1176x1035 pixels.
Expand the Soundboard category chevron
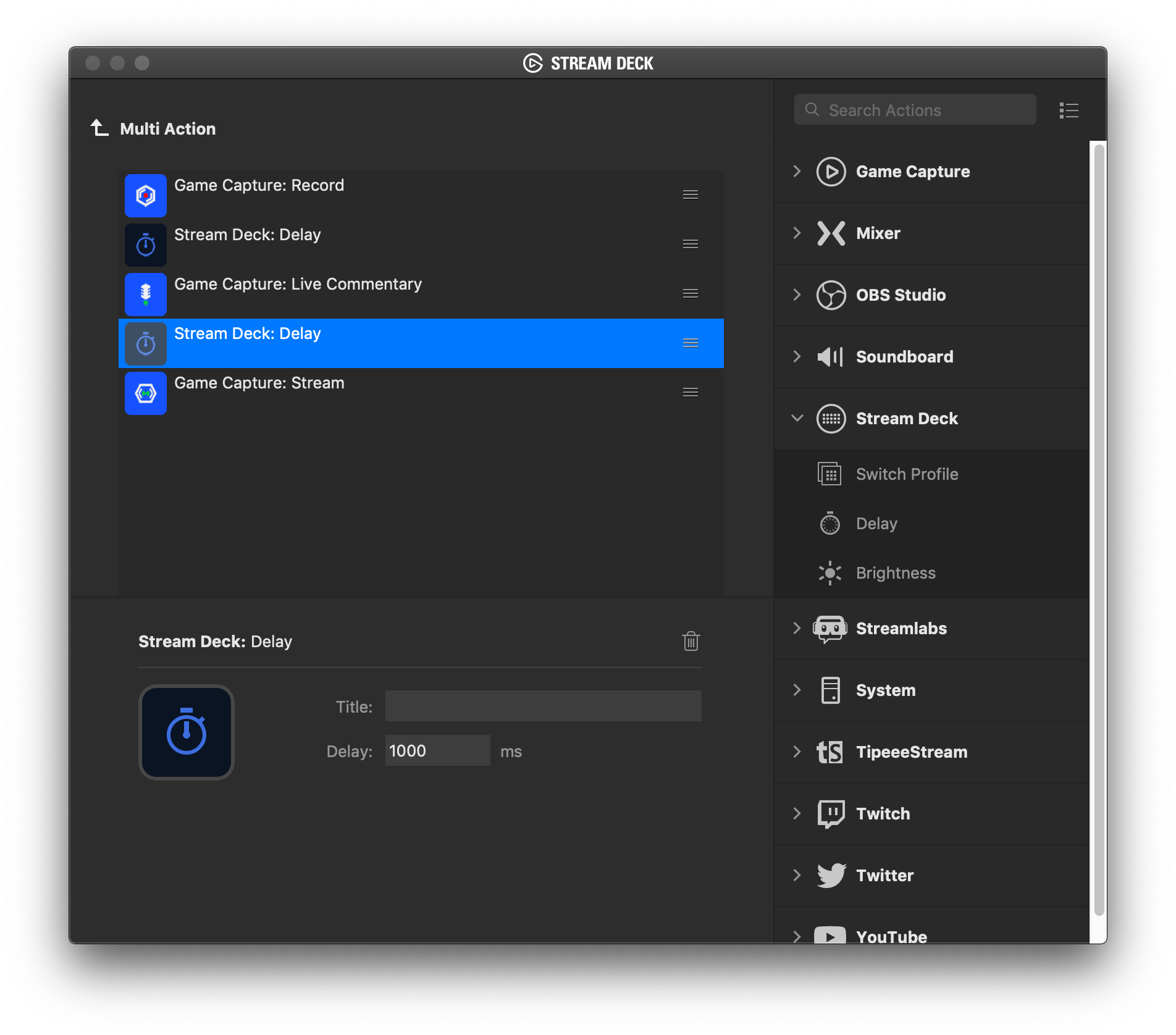click(797, 356)
